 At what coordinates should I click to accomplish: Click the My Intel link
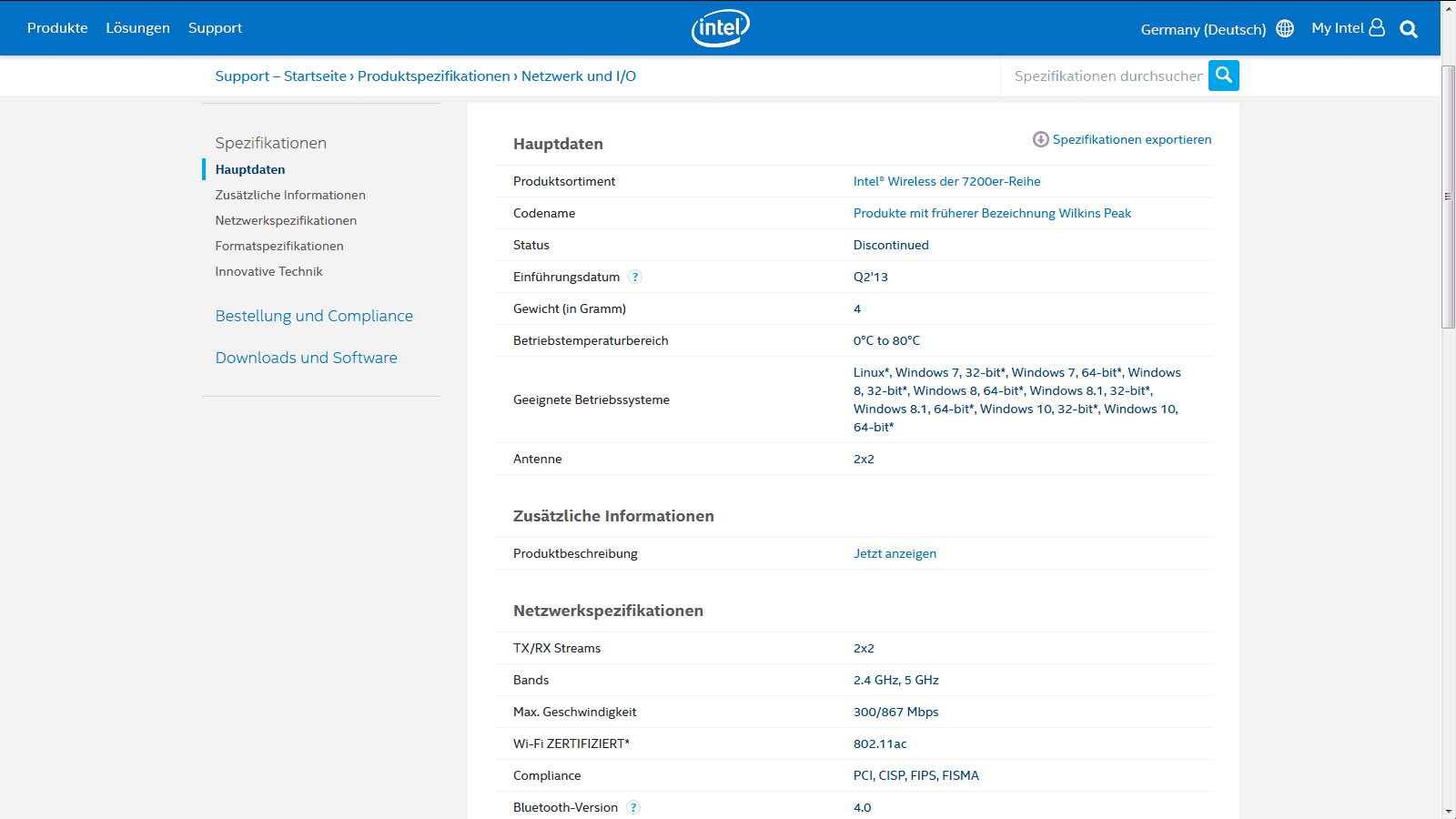1338,28
